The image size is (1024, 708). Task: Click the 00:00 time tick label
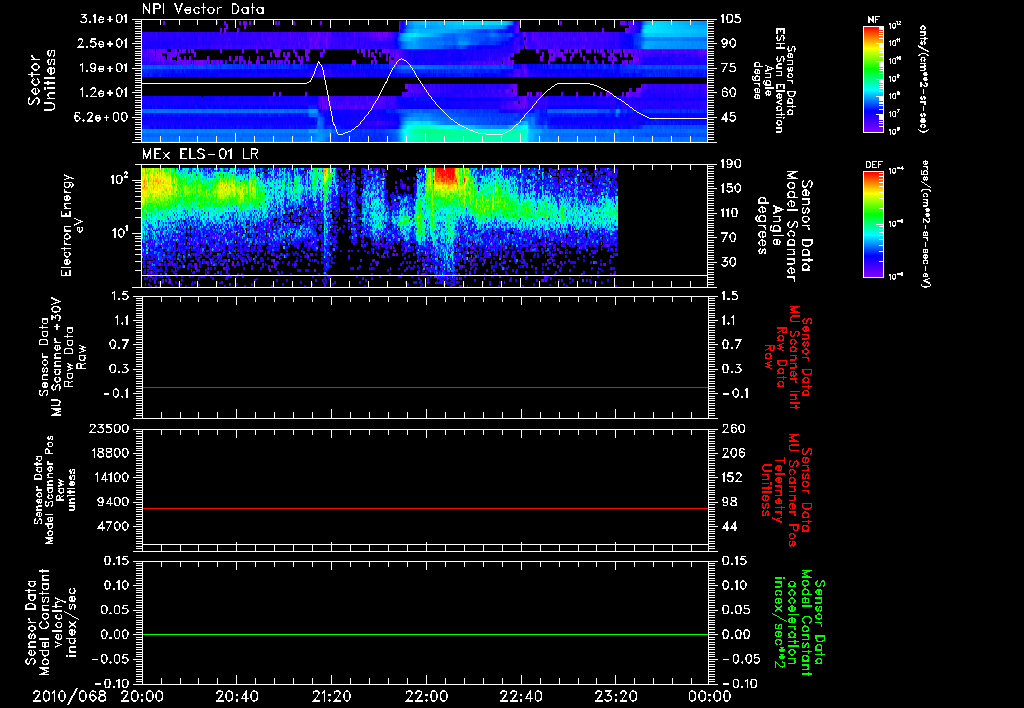pos(710,696)
